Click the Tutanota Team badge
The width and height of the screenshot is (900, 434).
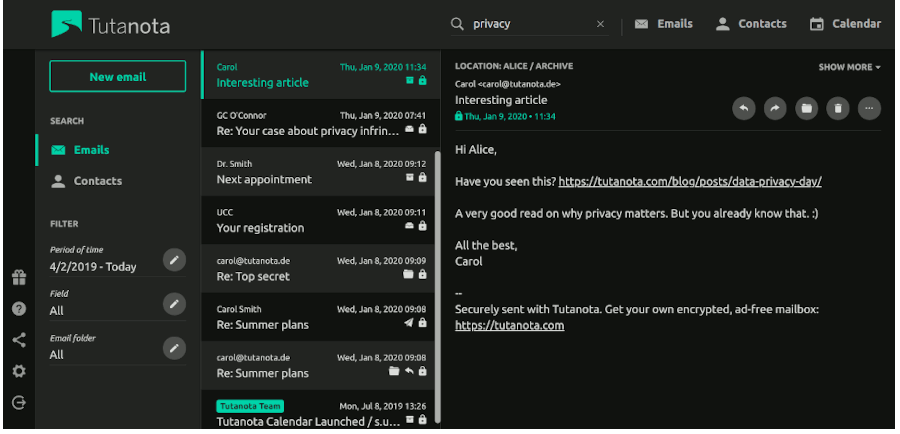[250, 406]
